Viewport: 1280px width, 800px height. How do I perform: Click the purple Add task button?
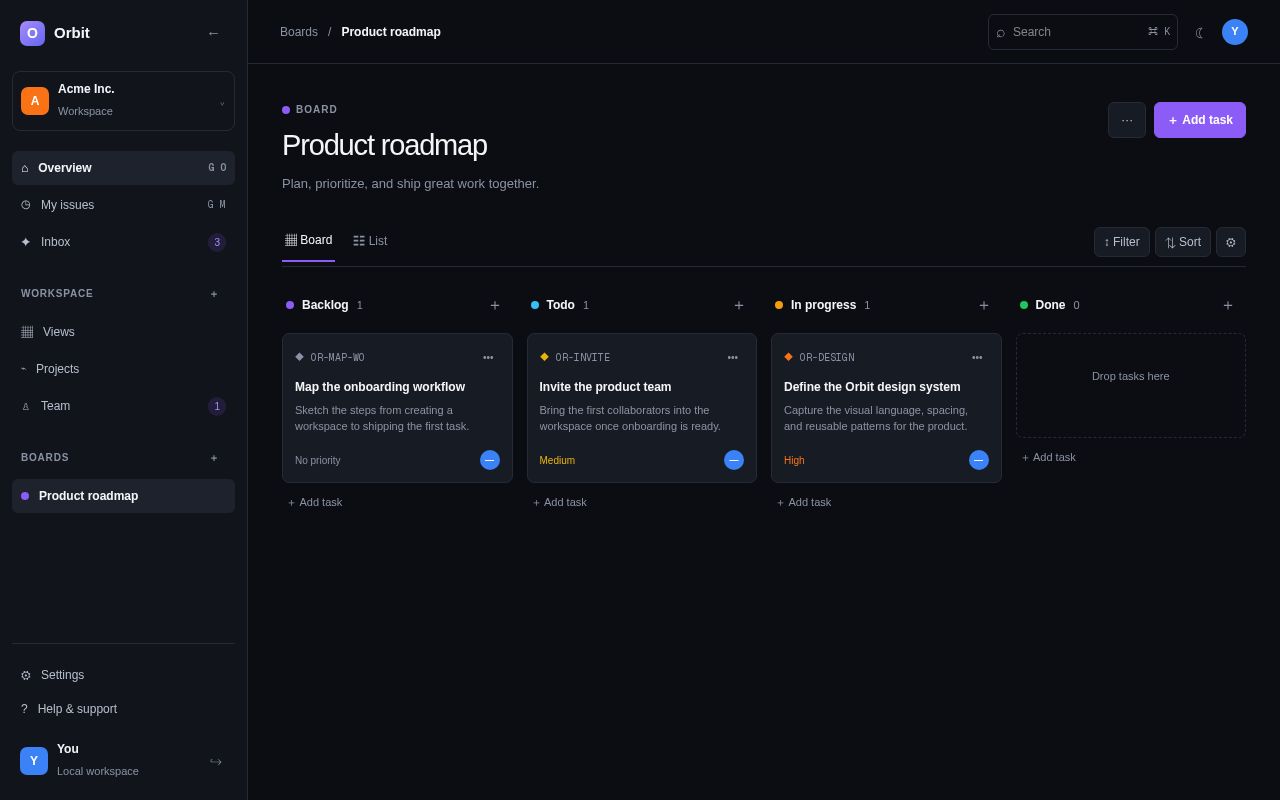(x=1200, y=120)
